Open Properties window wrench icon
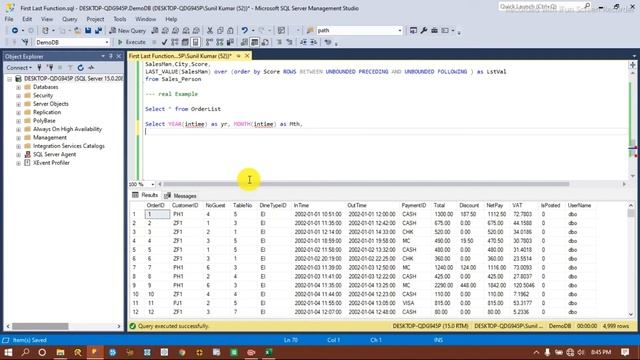Viewport: 640px width, 360px height. tap(424, 31)
